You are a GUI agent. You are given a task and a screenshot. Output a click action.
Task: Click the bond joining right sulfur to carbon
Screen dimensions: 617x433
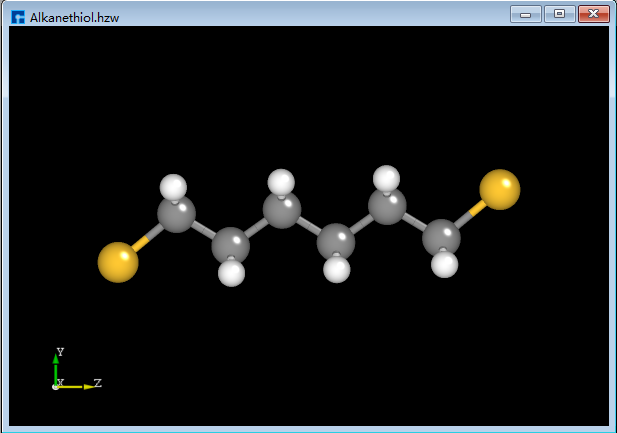click(470, 213)
